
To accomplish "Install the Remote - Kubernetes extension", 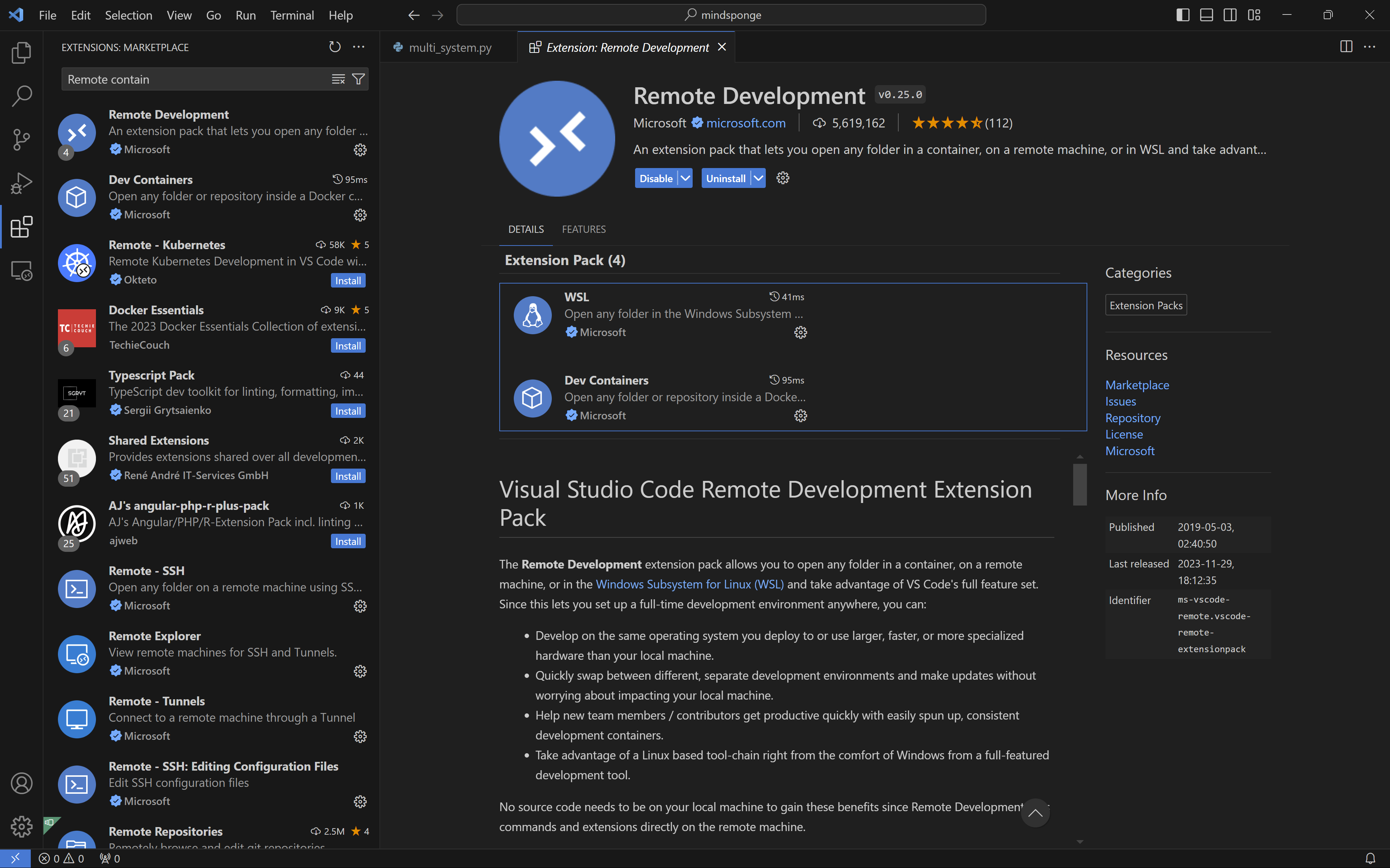I will point(348,281).
